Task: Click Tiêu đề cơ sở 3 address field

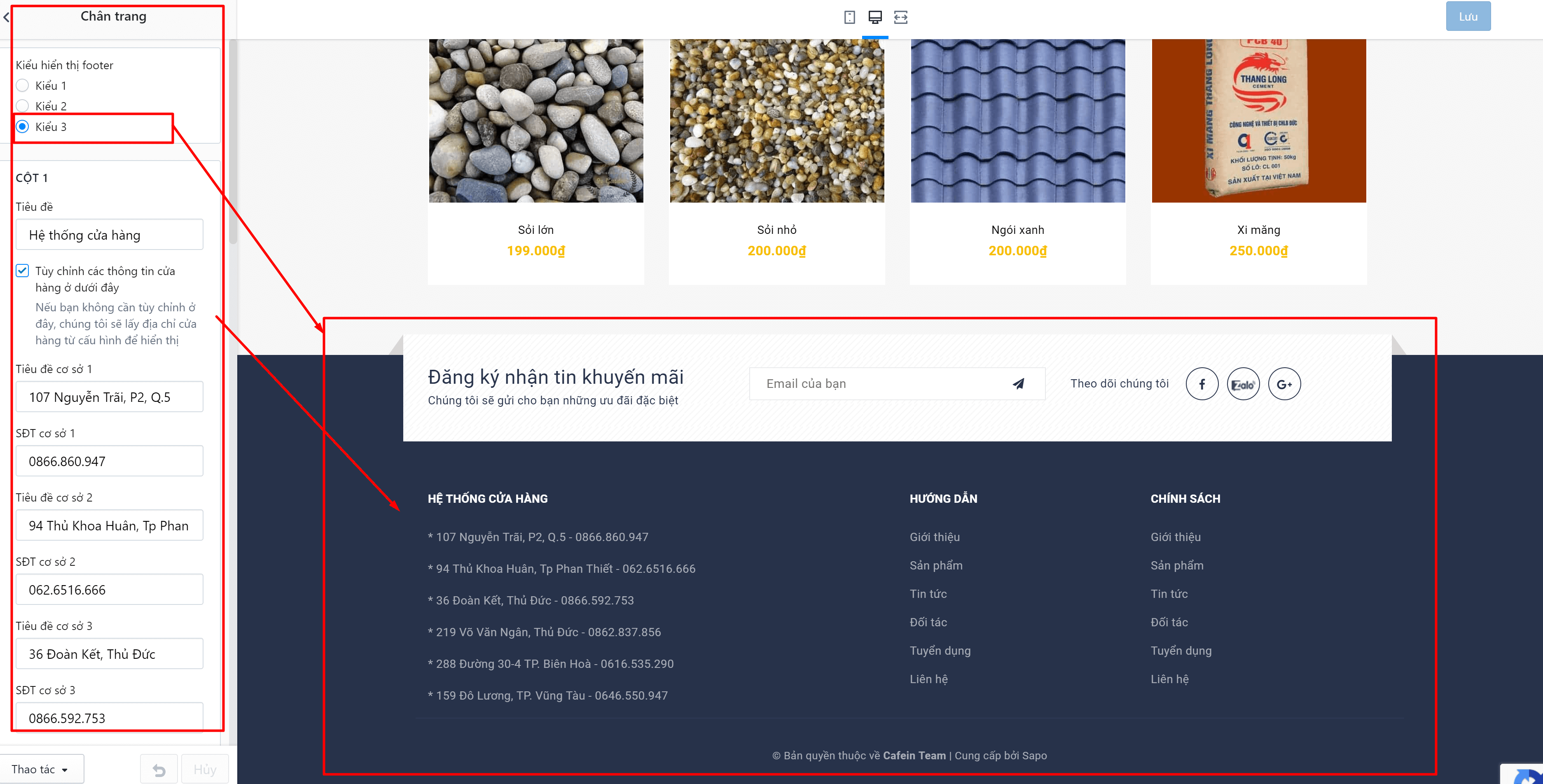Action: pyautogui.click(x=110, y=653)
